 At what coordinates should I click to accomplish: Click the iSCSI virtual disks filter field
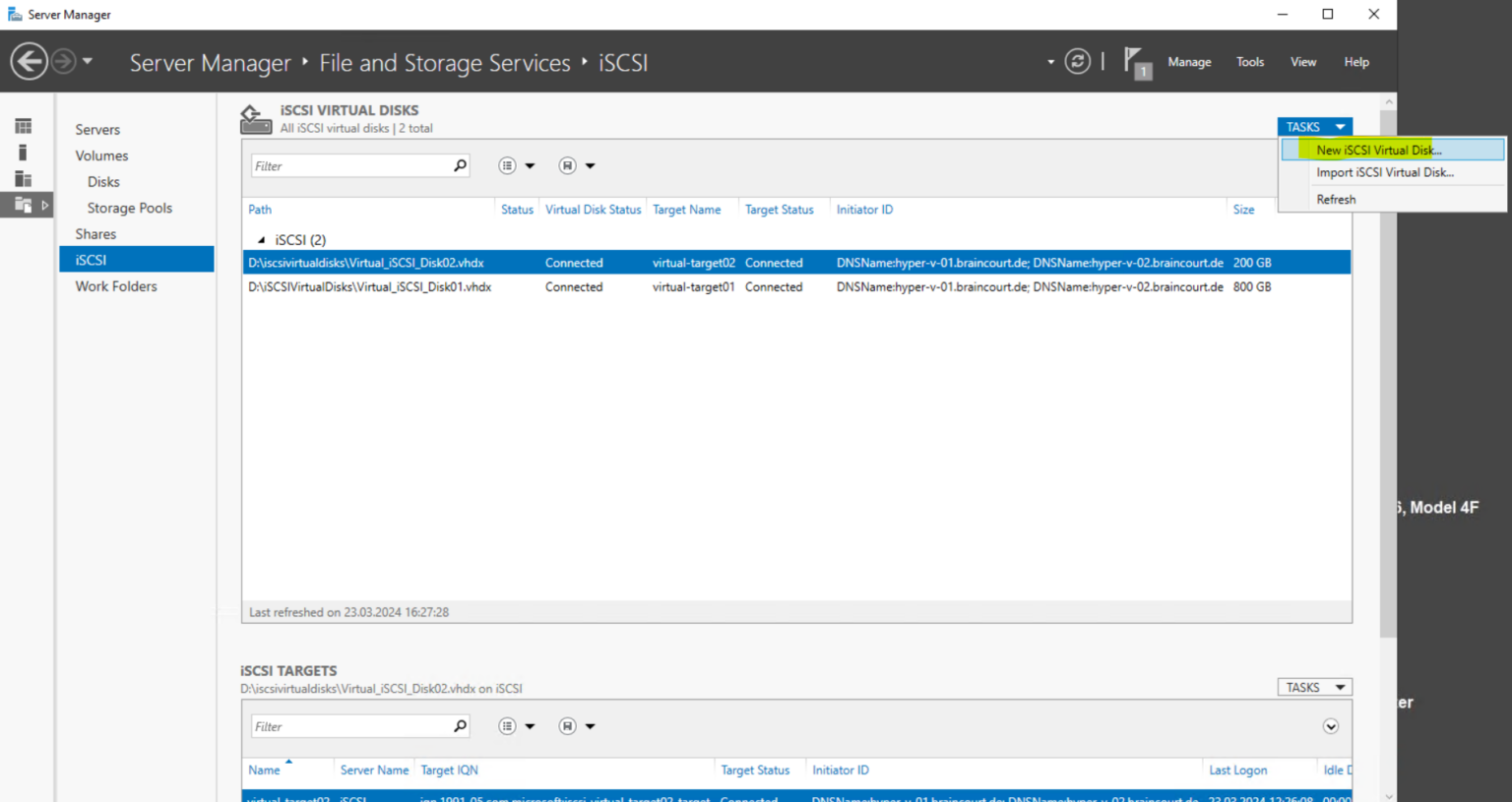coord(349,166)
